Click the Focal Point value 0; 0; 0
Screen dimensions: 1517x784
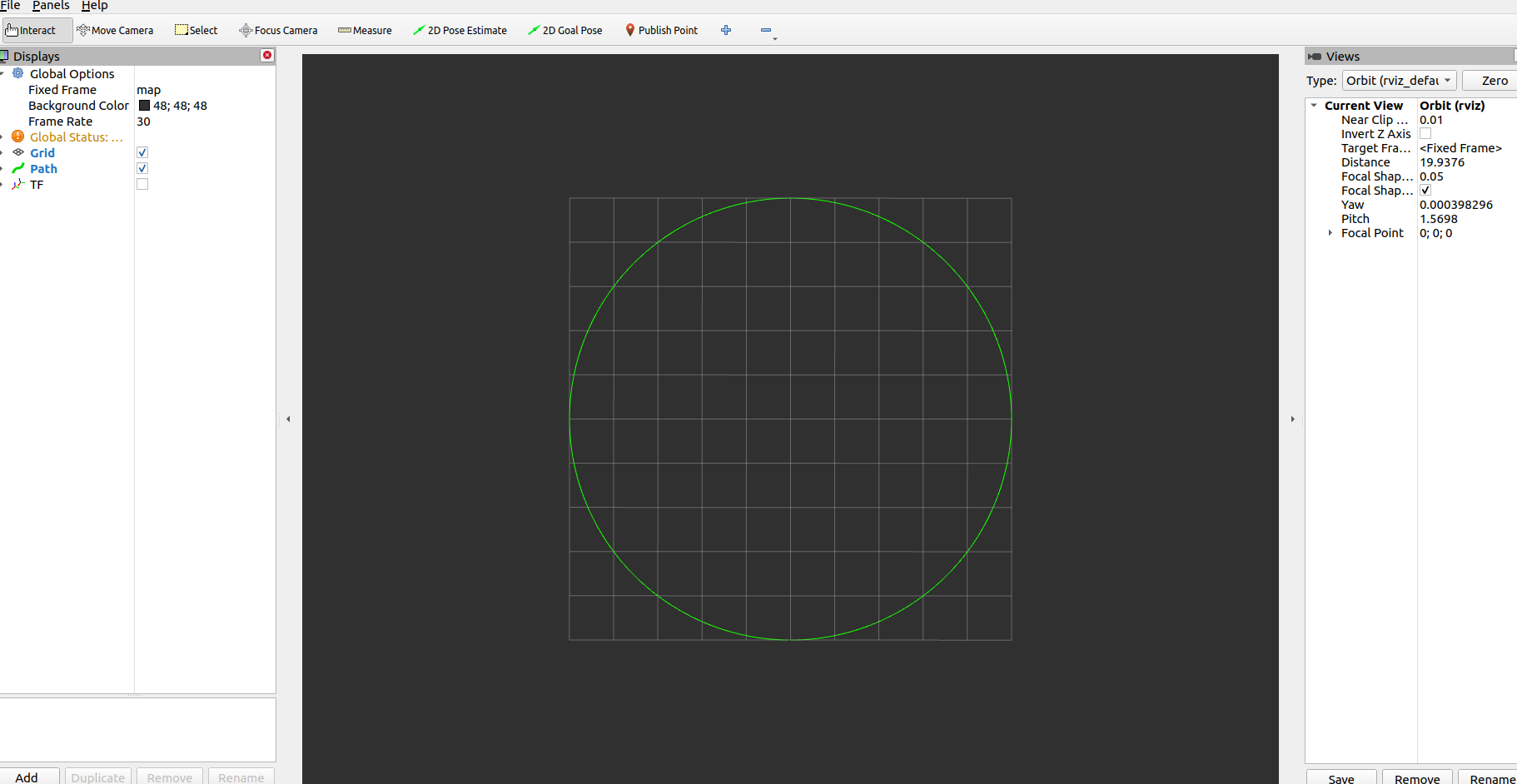coord(1435,233)
